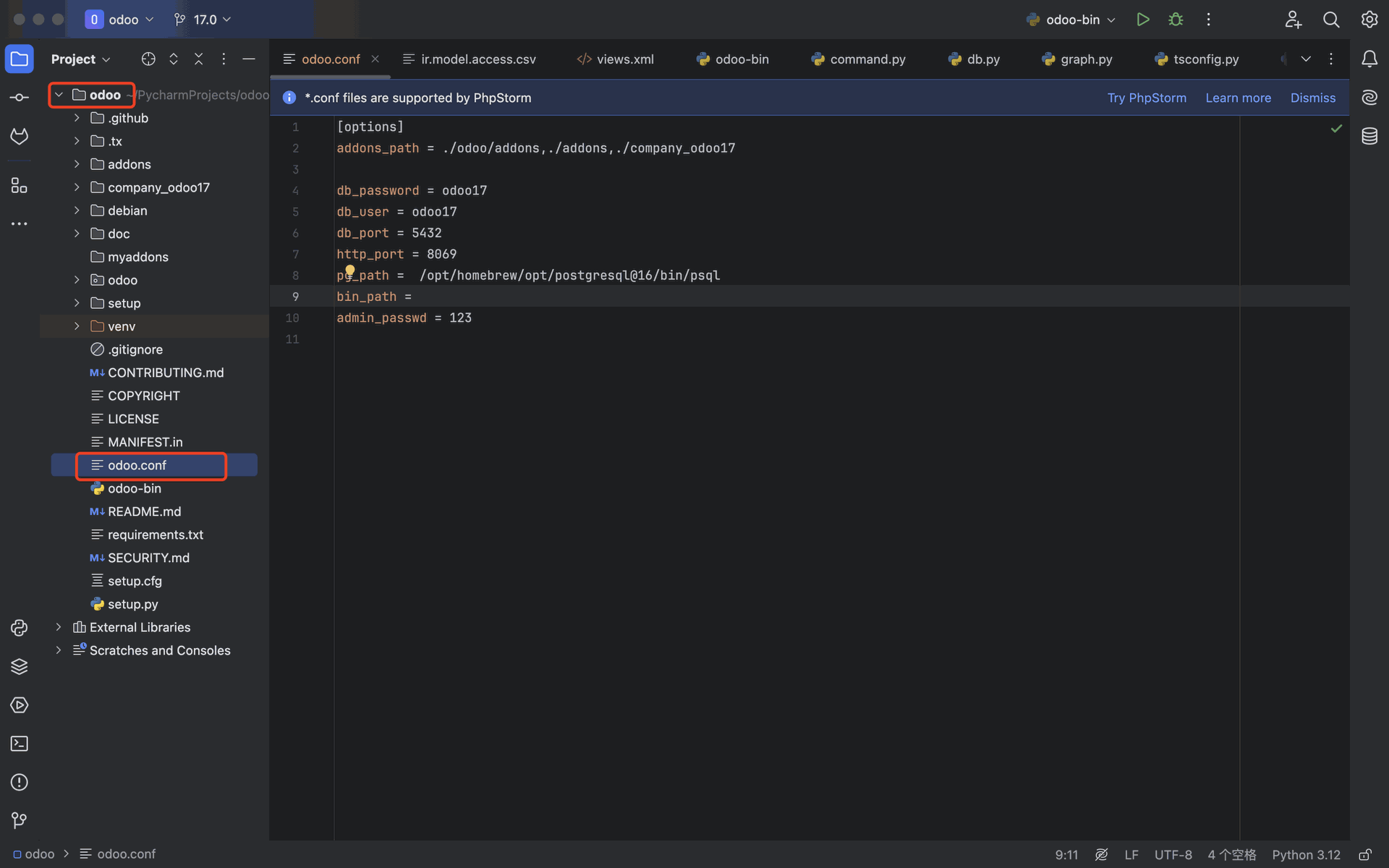Switch to command.py tab
The image size is (1389, 868).
[858, 59]
